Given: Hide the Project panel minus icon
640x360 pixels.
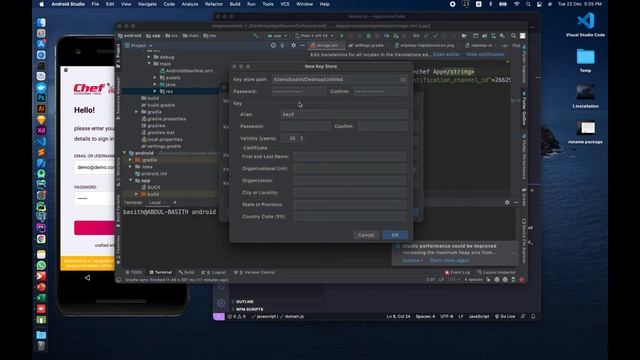Looking at the screenshot, I should pos(302,45).
